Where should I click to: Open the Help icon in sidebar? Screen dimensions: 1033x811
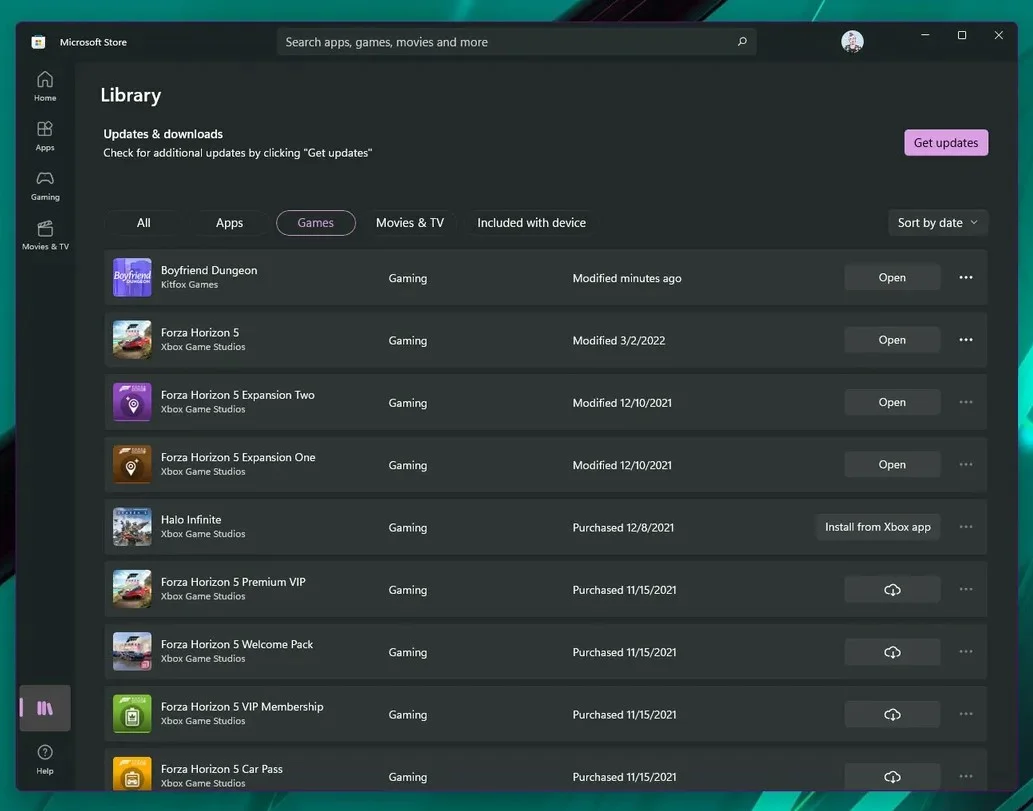click(x=45, y=759)
